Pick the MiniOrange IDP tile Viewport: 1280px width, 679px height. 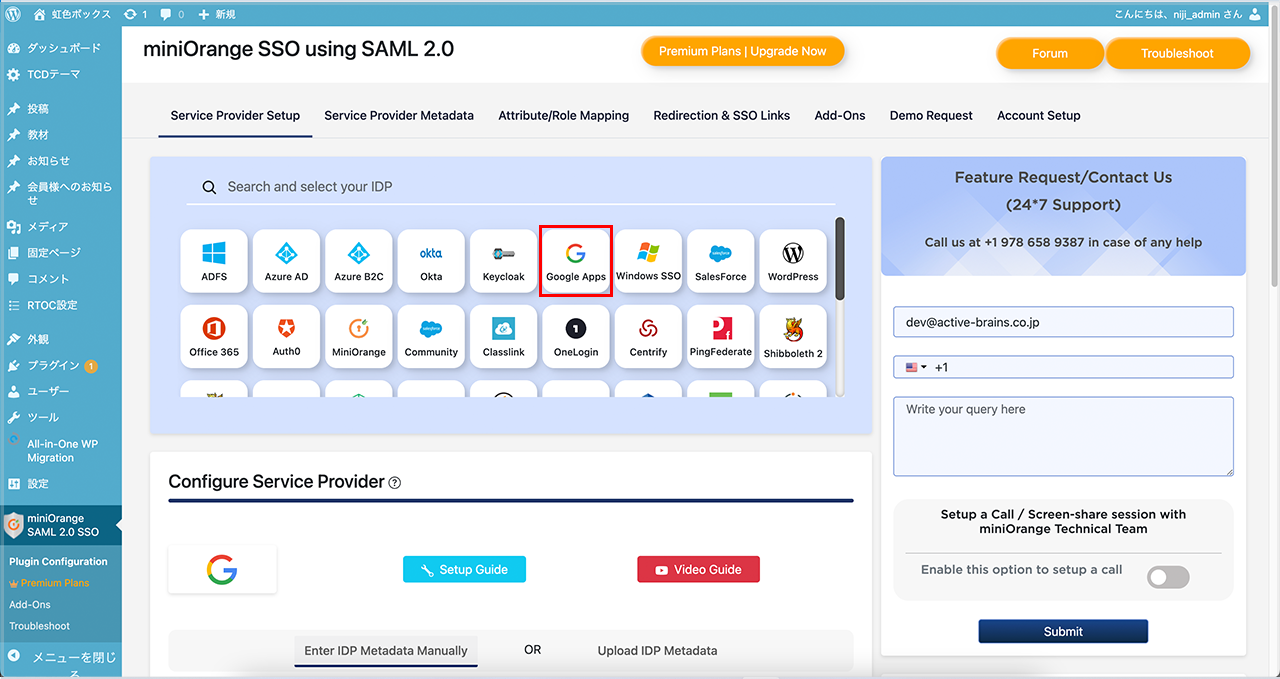pyautogui.click(x=359, y=337)
